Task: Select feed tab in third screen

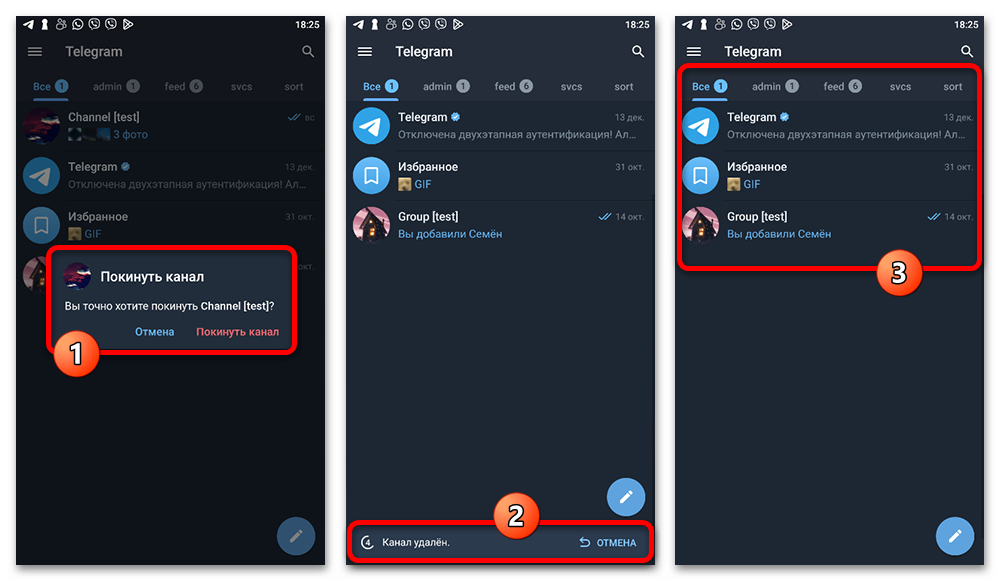Action: pyautogui.click(x=842, y=87)
